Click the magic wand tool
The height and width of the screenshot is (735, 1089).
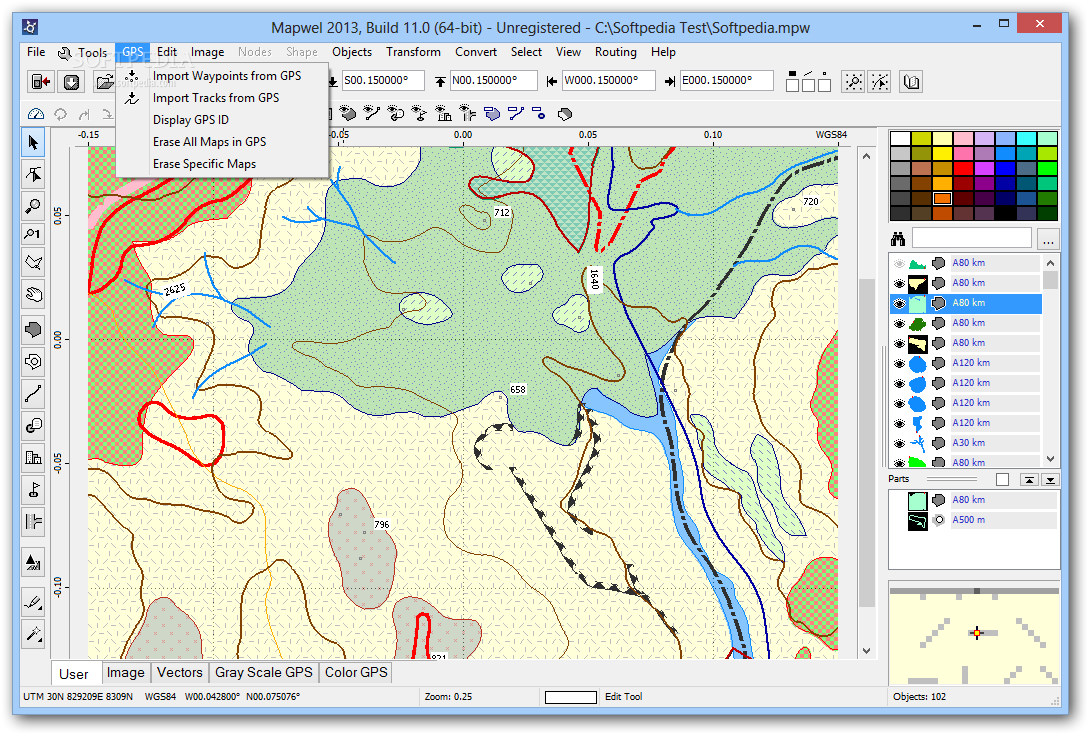tap(33, 634)
